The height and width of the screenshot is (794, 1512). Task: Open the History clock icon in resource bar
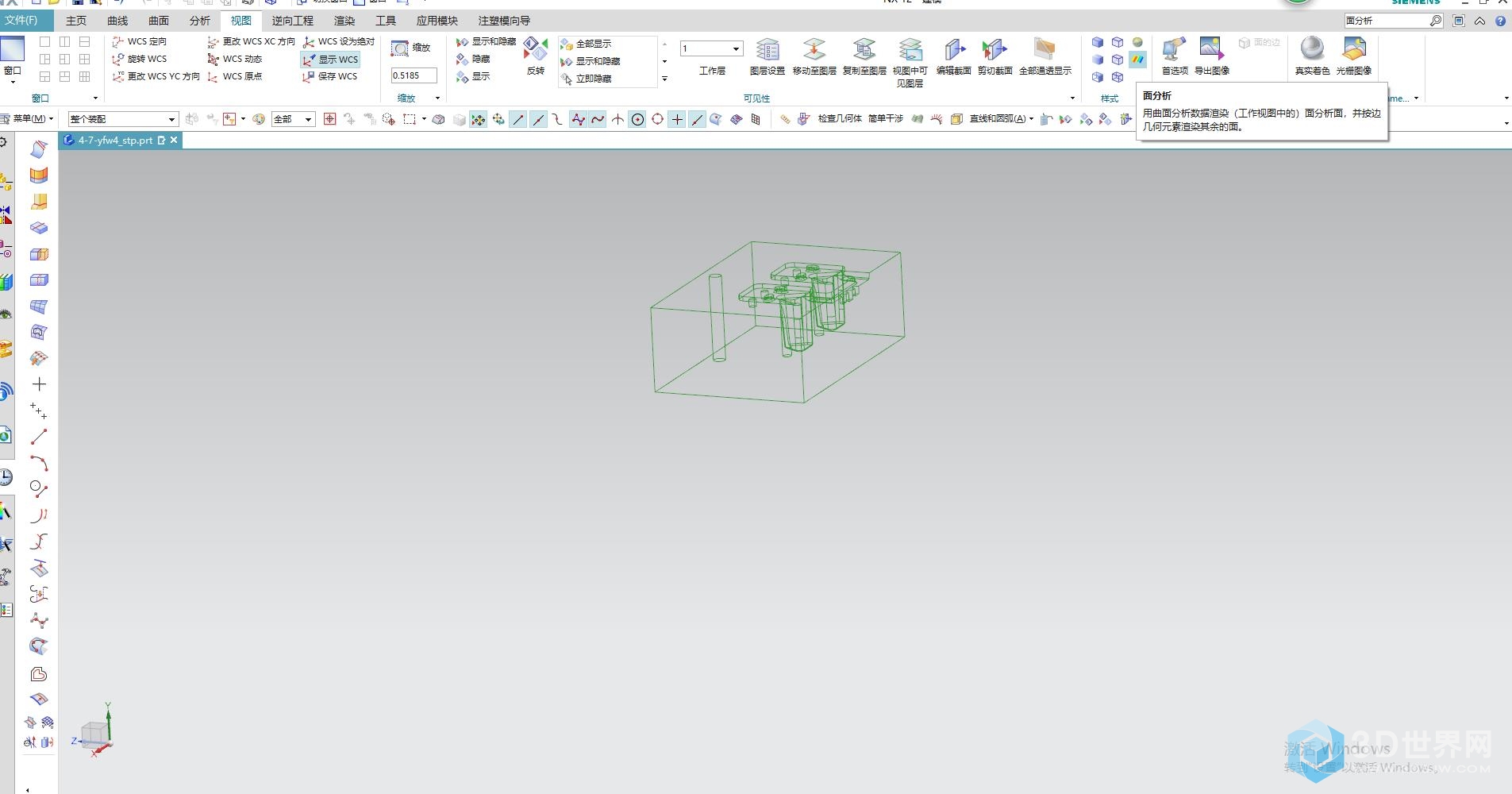point(6,476)
